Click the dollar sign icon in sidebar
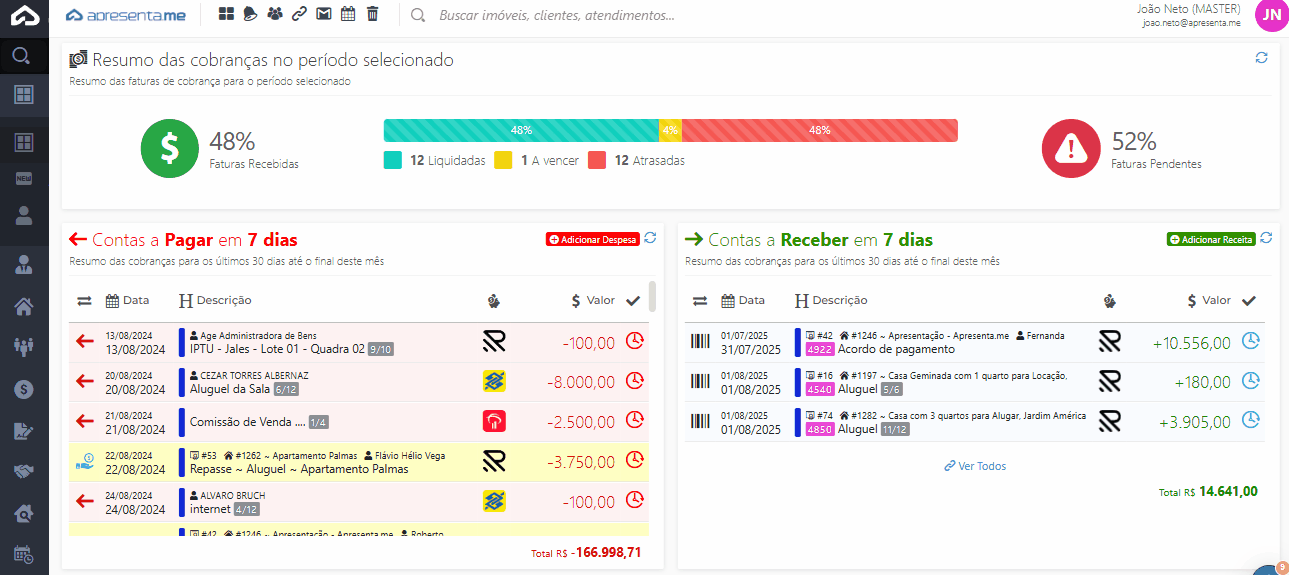The height and width of the screenshot is (575, 1289). (24, 389)
